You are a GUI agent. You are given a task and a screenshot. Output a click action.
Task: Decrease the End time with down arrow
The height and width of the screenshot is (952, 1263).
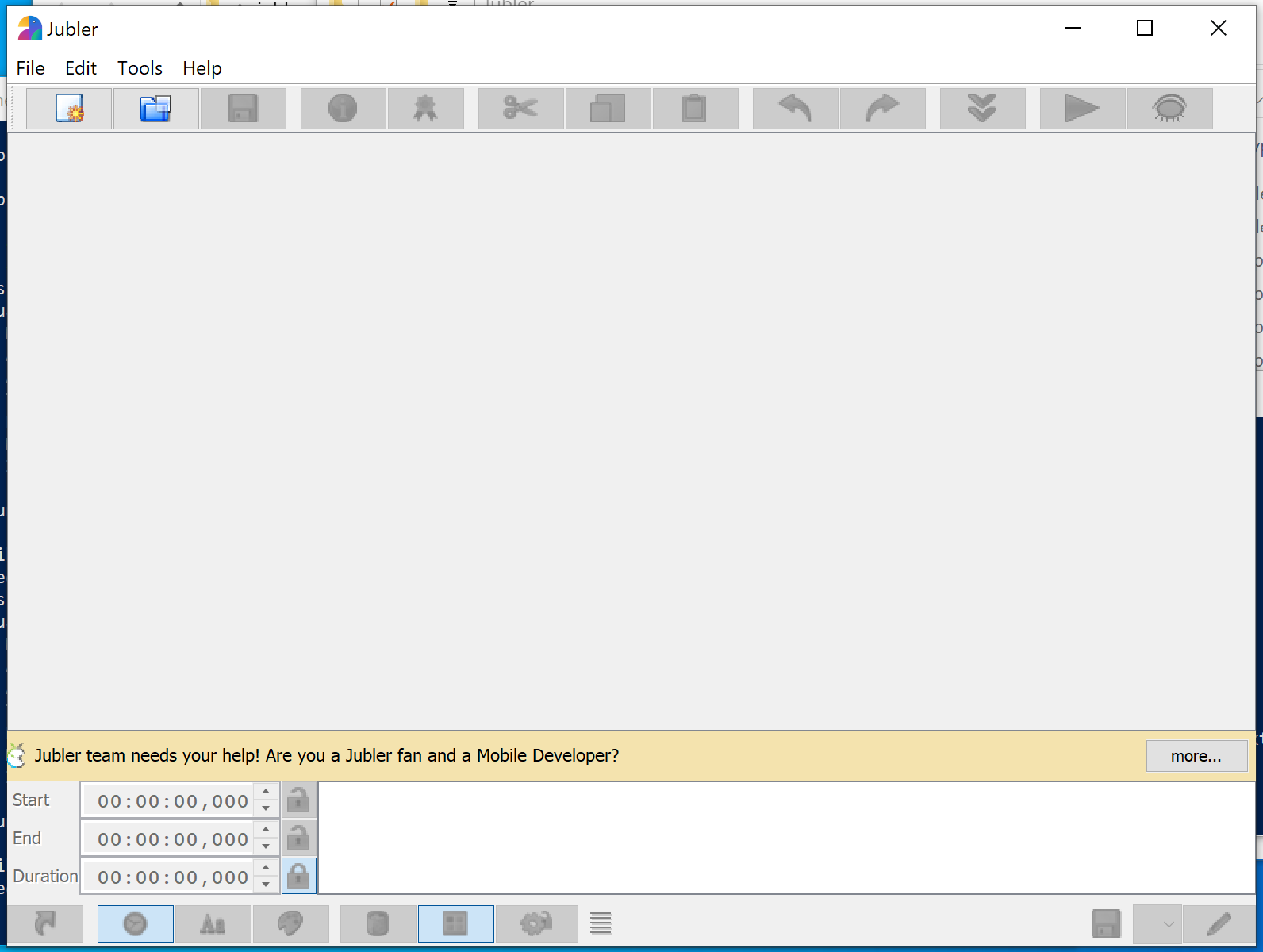click(266, 846)
